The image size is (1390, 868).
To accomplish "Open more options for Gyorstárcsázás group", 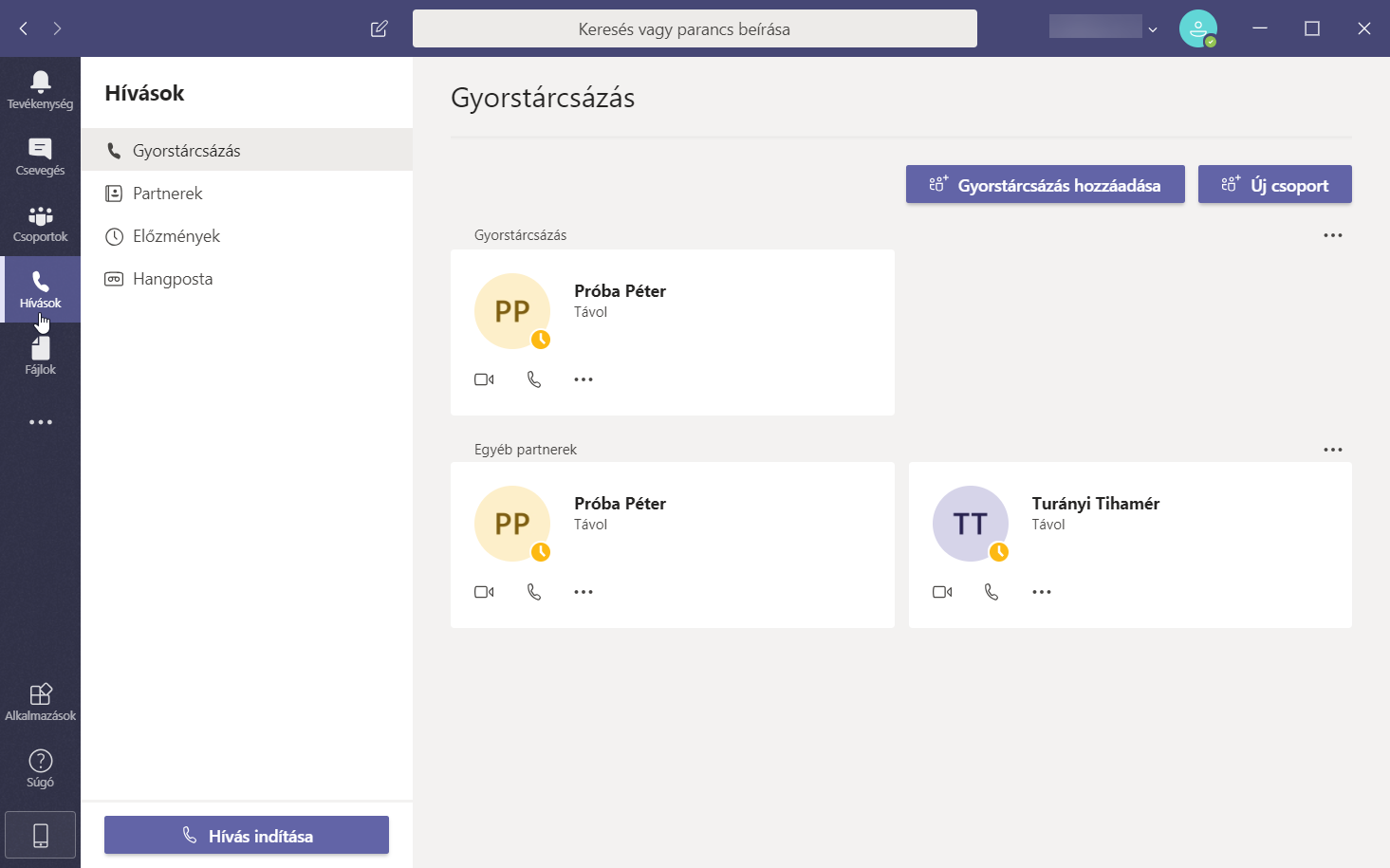I will point(1332,235).
